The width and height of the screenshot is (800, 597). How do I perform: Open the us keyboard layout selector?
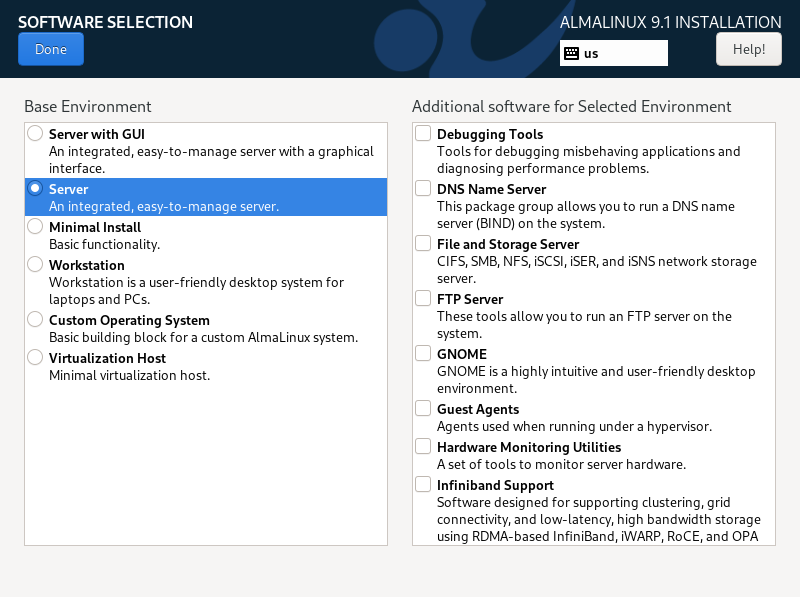coord(613,53)
